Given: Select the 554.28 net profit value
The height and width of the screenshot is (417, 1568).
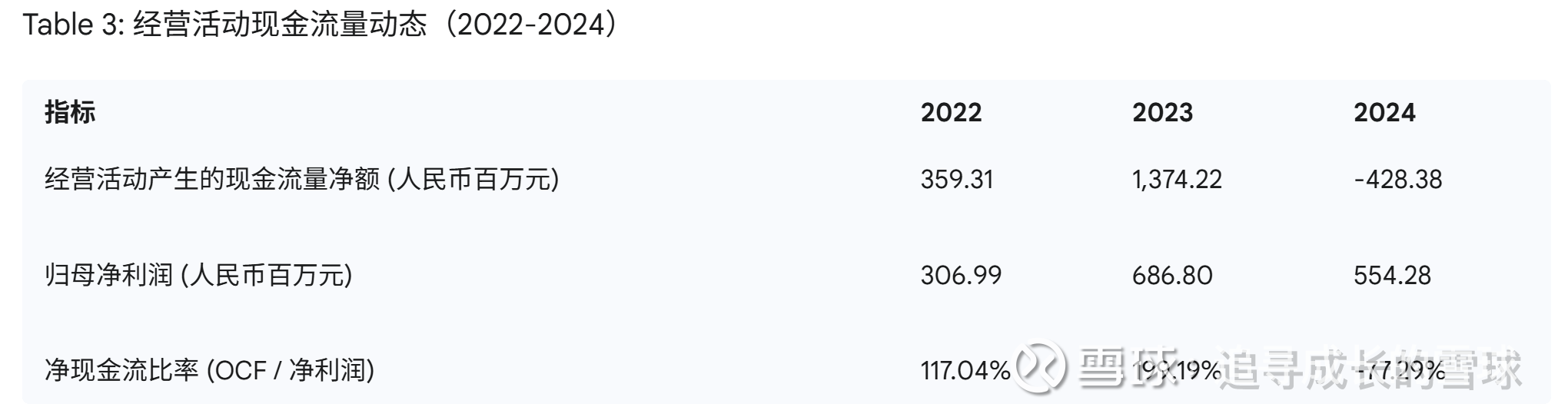Looking at the screenshot, I should click(x=1392, y=274).
